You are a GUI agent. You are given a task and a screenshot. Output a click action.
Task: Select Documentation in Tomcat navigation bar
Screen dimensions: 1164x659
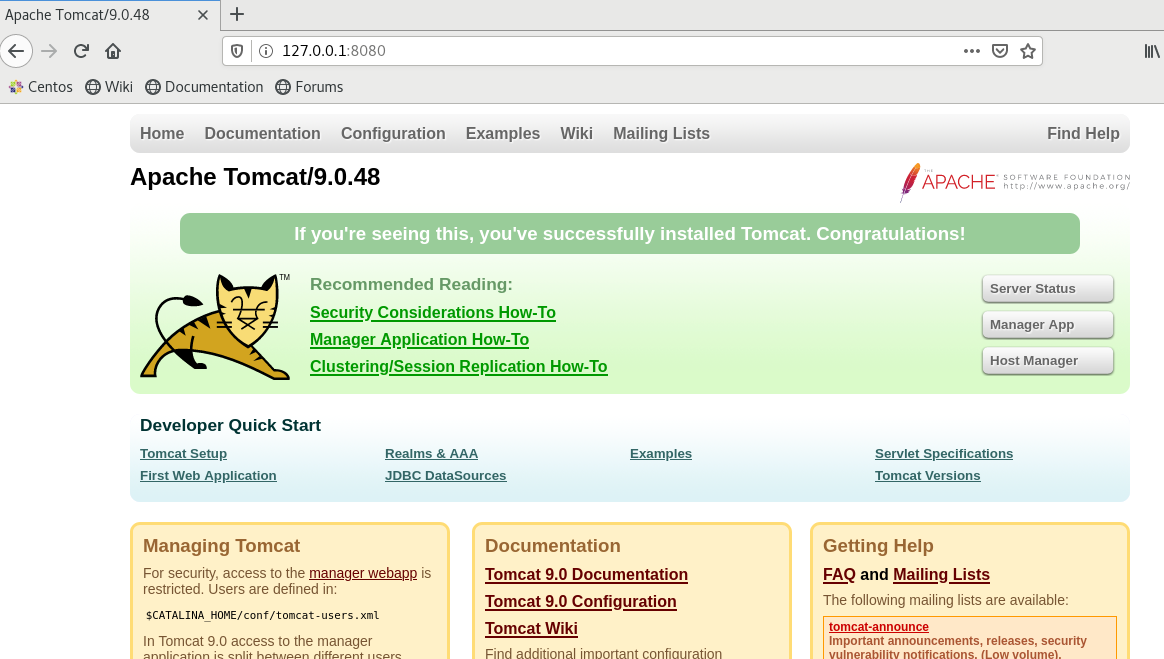(262, 133)
